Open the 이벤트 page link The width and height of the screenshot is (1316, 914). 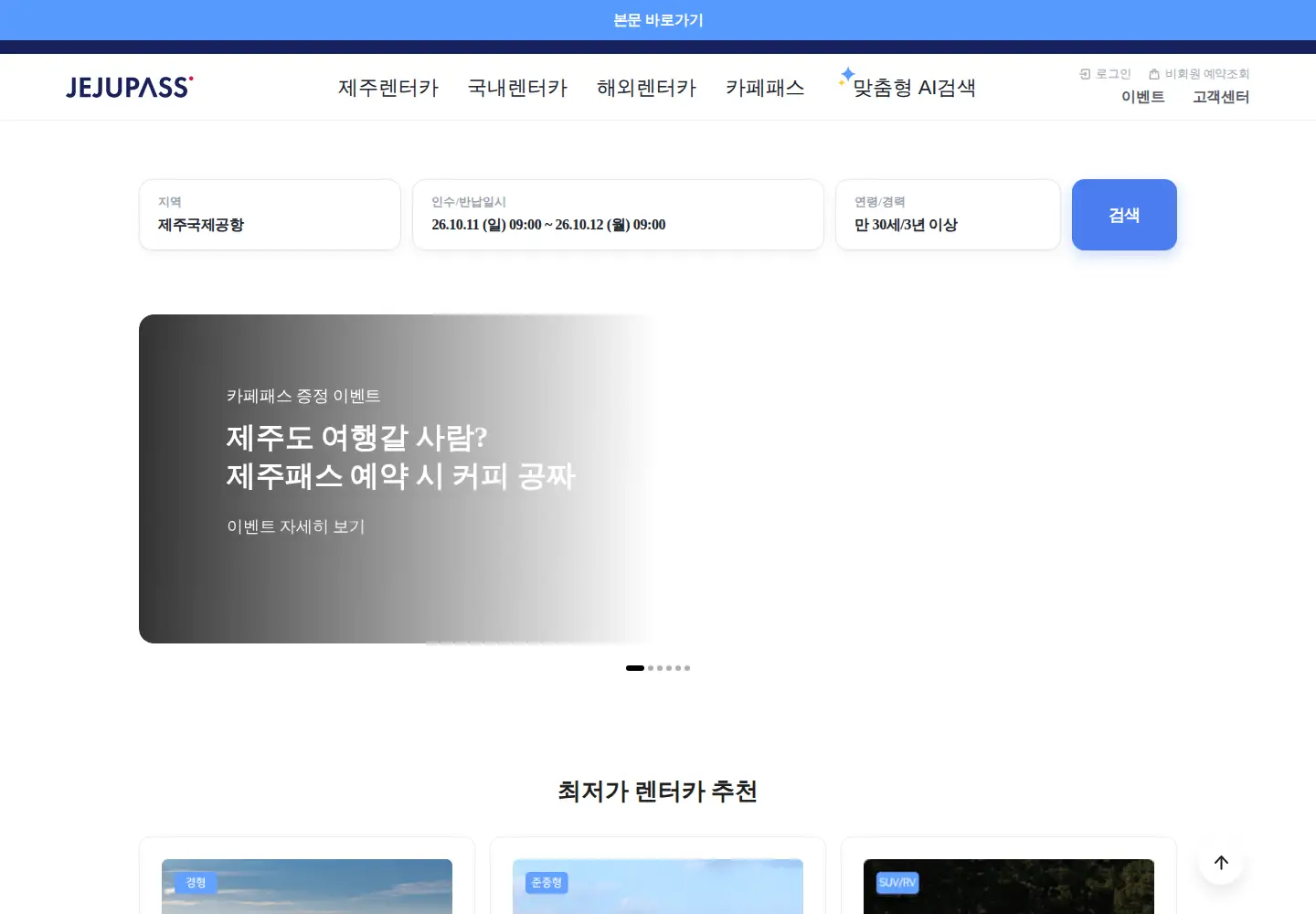pyautogui.click(x=1142, y=97)
